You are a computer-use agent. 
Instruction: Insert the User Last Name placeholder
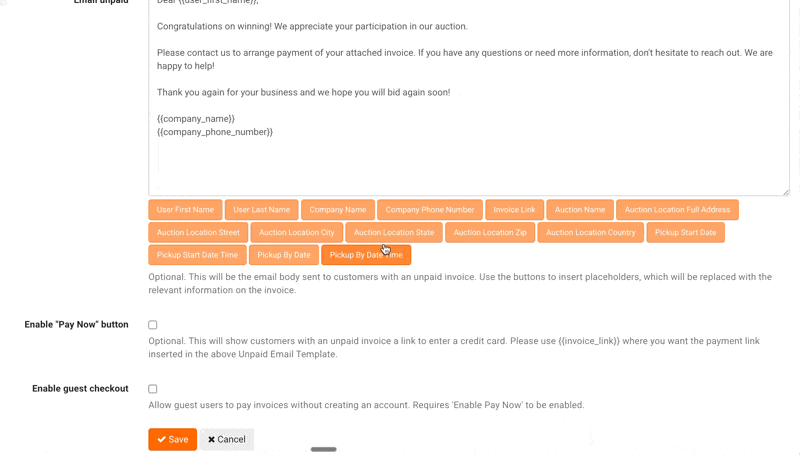[x=262, y=210]
